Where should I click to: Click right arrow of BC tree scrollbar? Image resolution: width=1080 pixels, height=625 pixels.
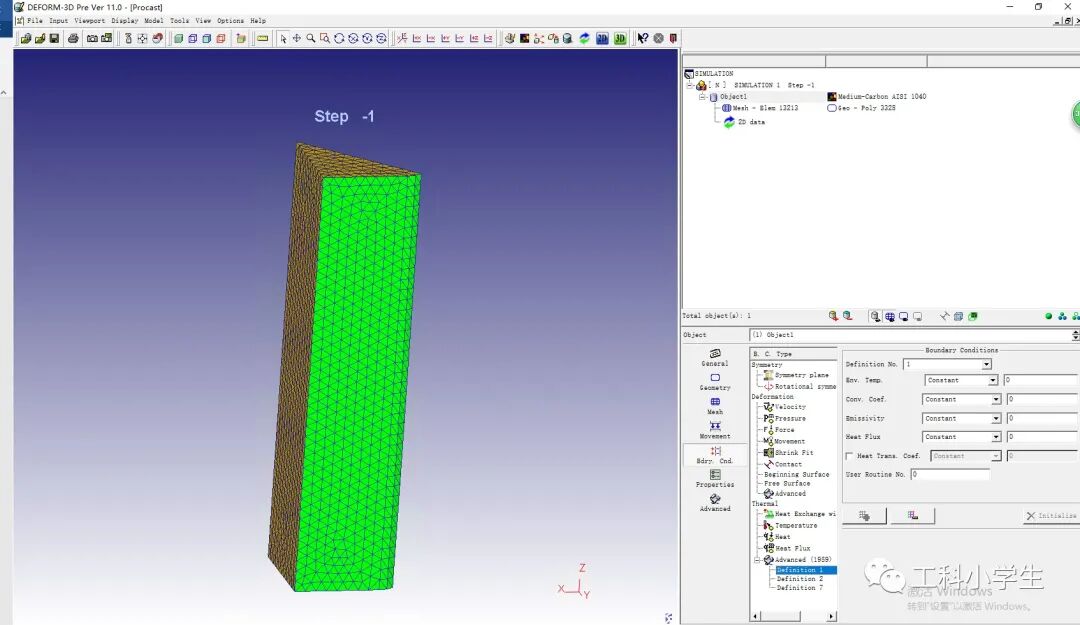pos(831,617)
